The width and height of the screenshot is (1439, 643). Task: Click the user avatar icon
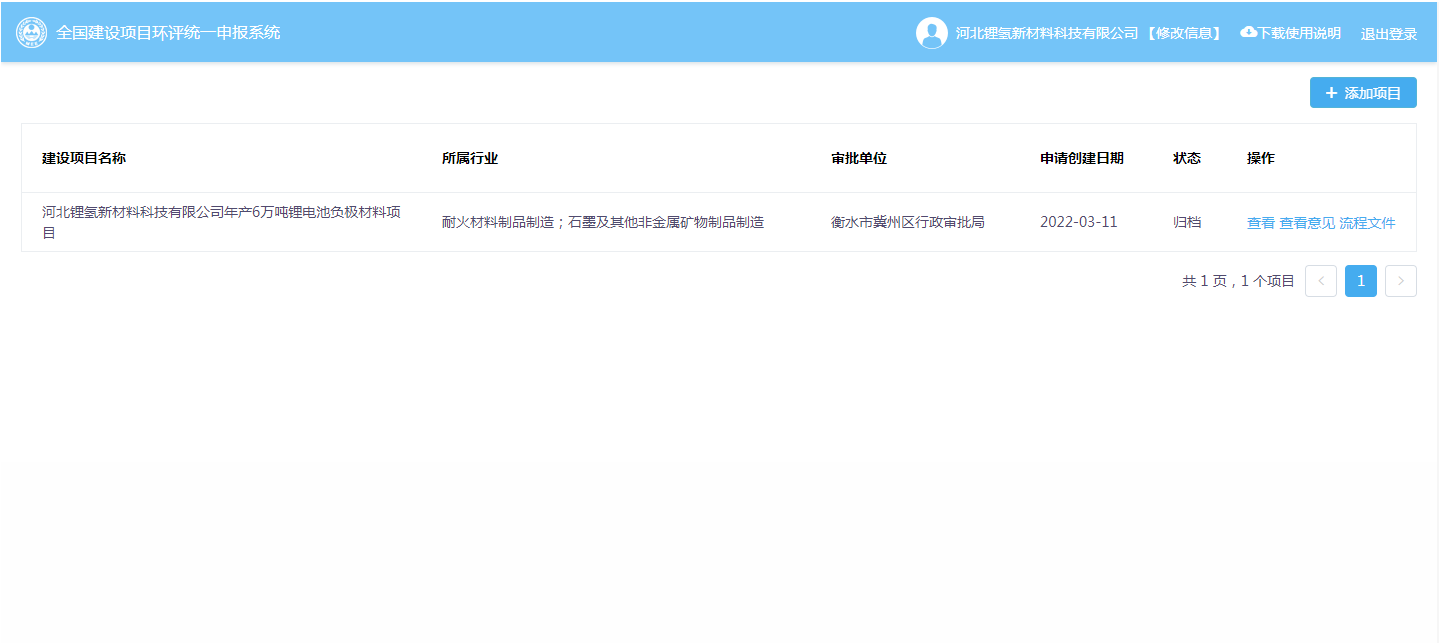click(x=931, y=33)
